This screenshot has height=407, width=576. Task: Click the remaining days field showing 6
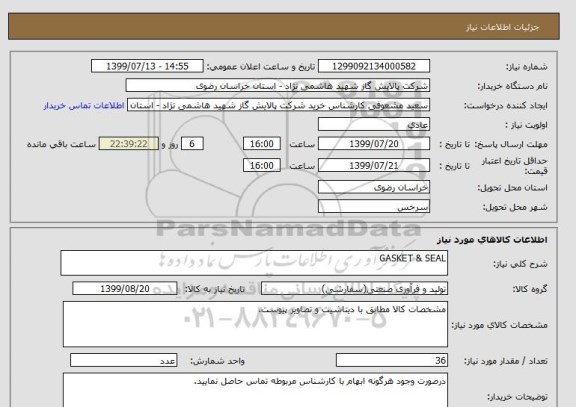click(192, 144)
